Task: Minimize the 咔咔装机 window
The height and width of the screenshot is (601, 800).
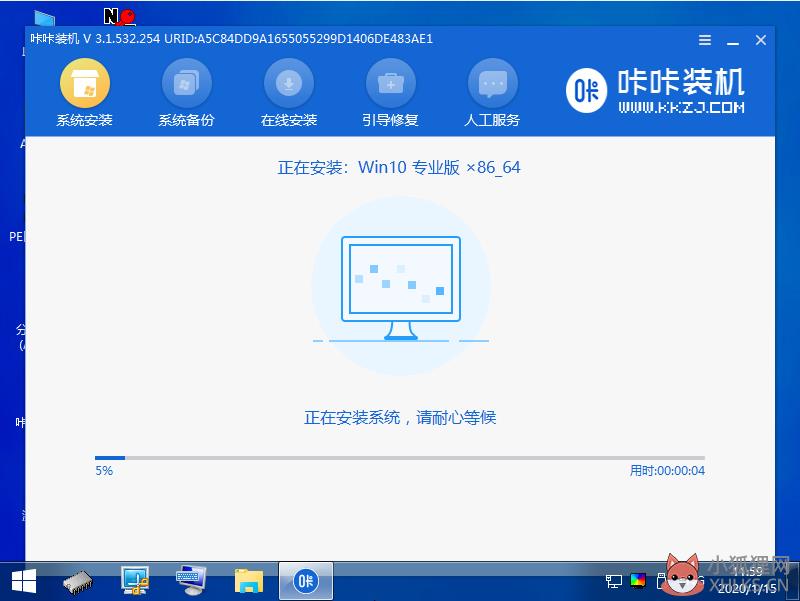Action: click(733, 41)
